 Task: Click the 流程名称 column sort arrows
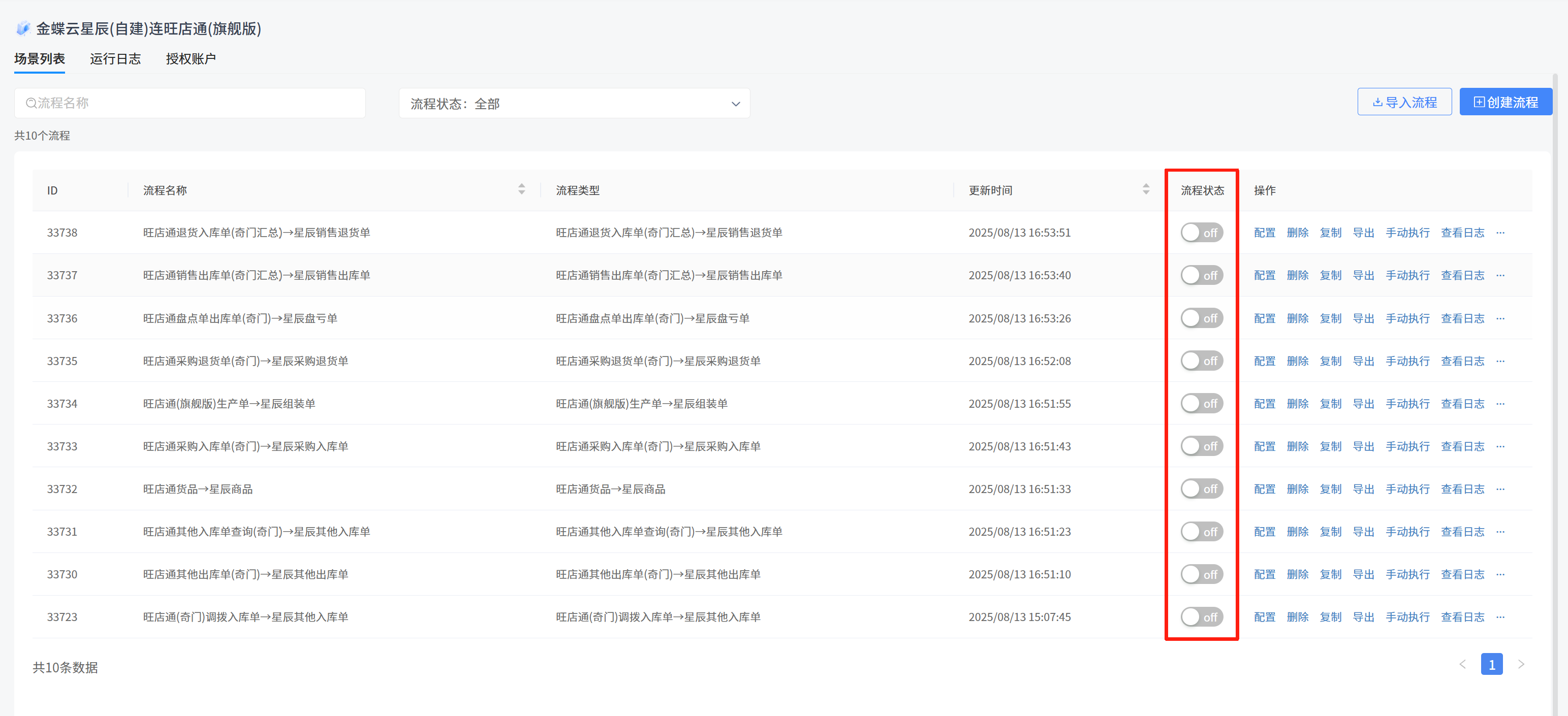pyautogui.click(x=521, y=189)
